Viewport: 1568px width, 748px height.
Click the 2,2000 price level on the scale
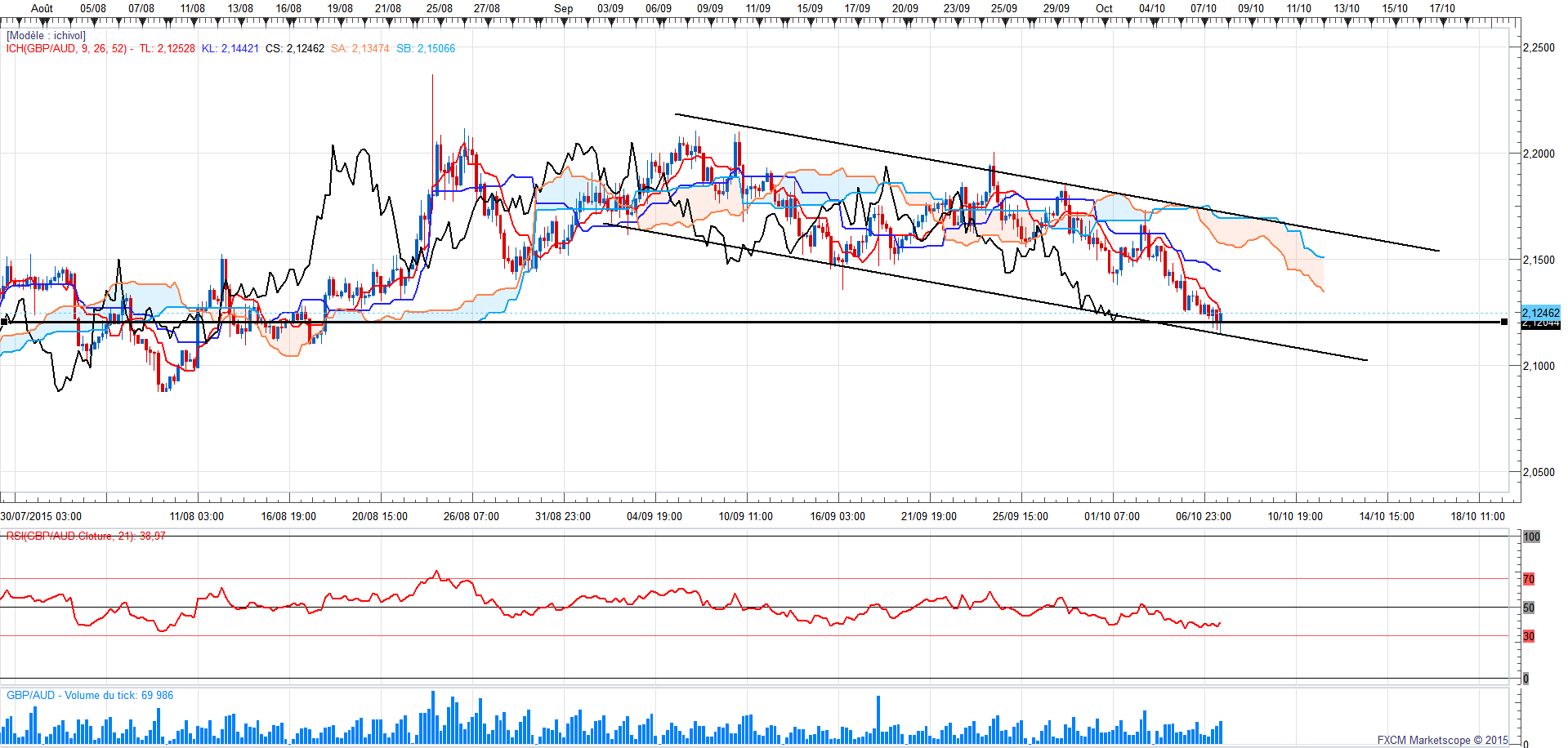(1539, 154)
